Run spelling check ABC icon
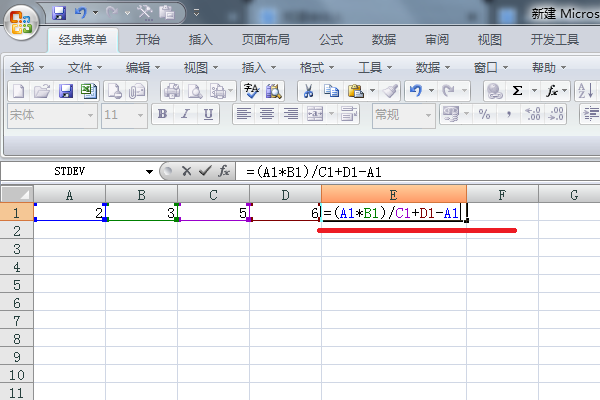600x400 pixels. pos(251,91)
